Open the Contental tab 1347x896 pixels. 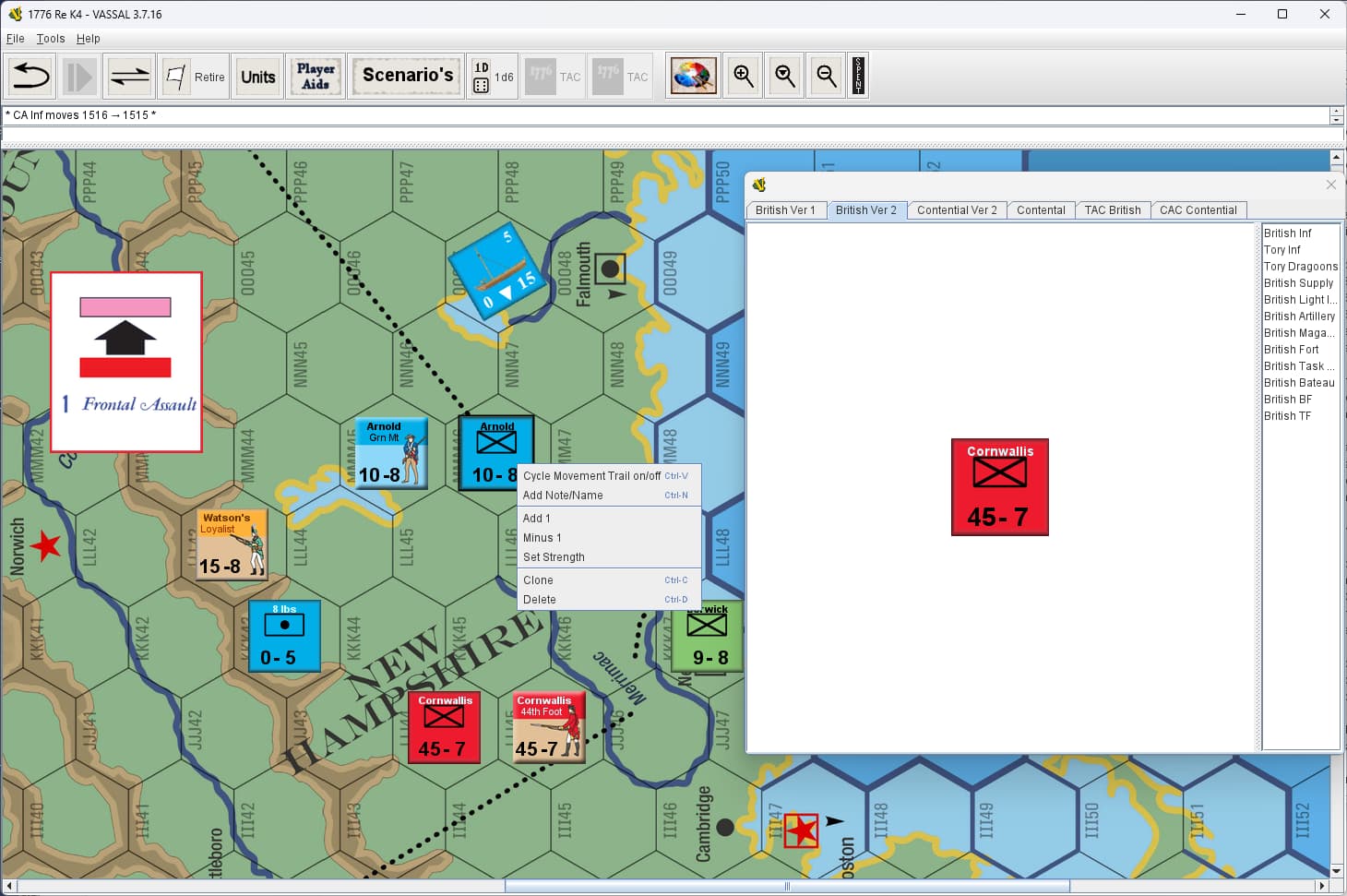[x=1041, y=210]
